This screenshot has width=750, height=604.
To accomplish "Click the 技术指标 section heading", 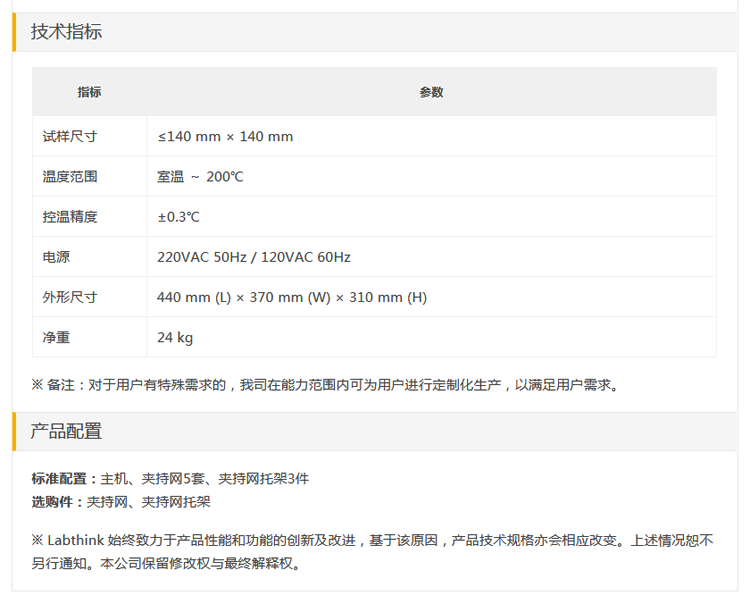I will (x=66, y=32).
